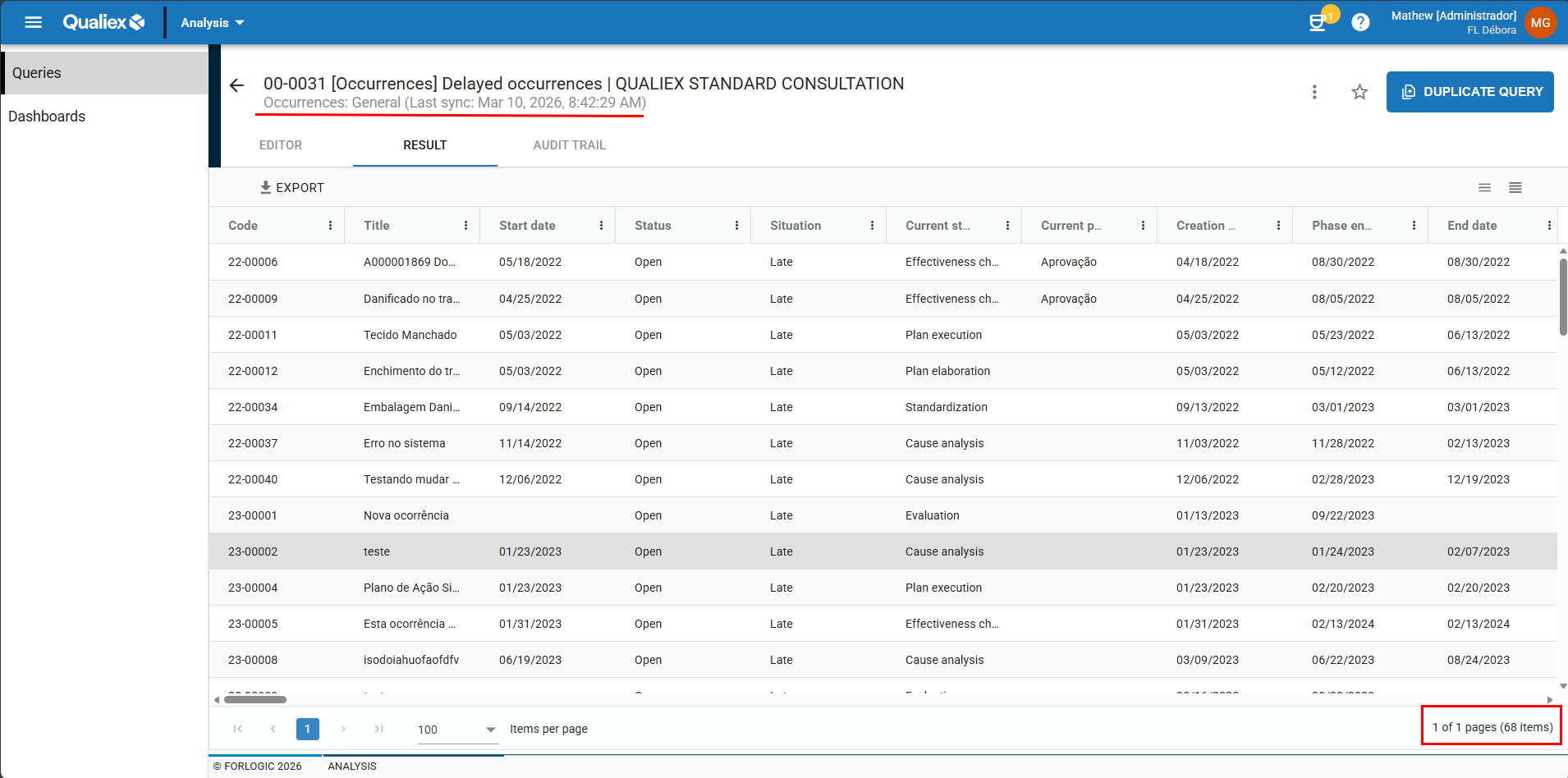Open the Status column options menu

pyautogui.click(x=736, y=226)
